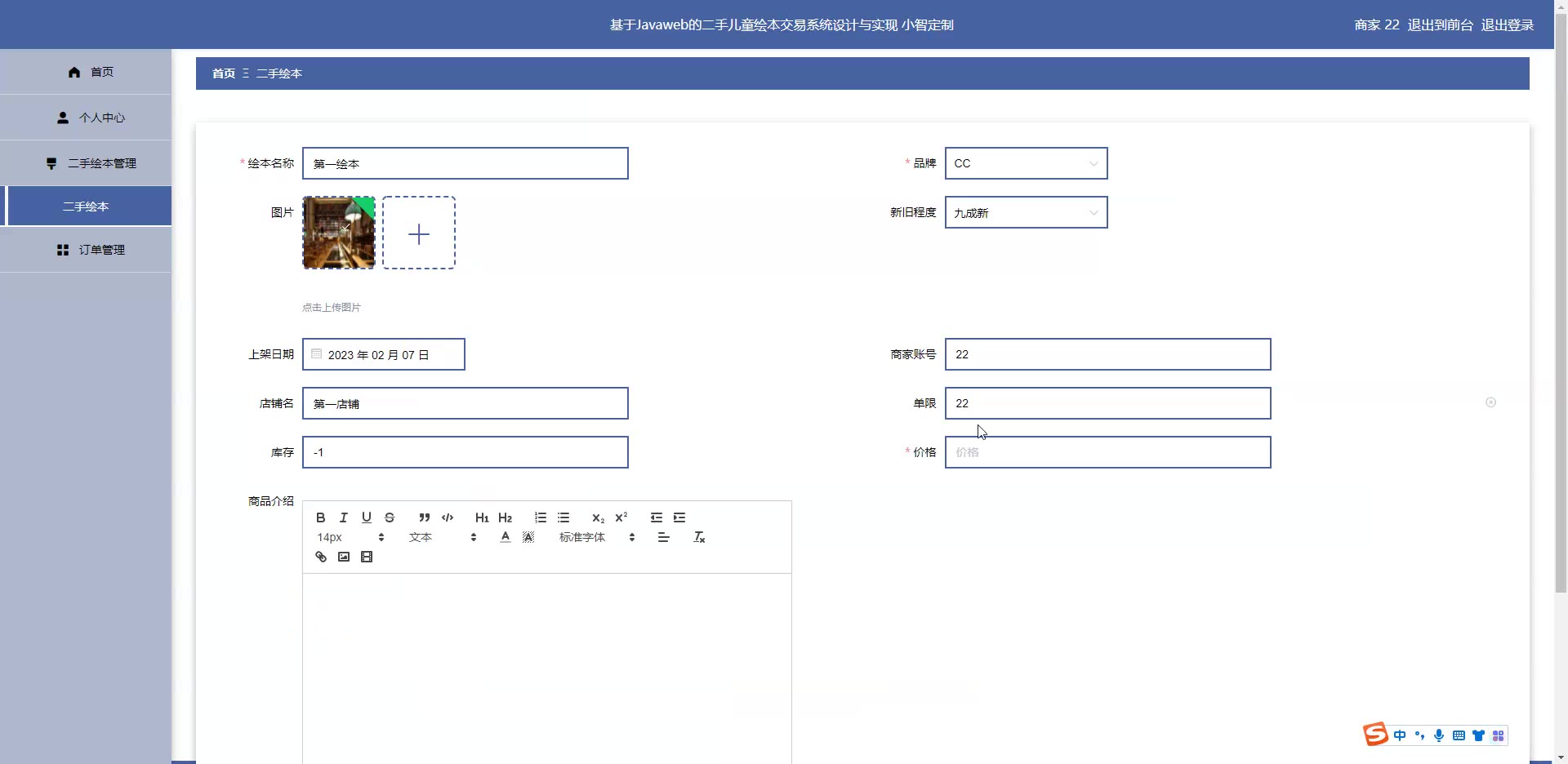The width and height of the screenshot is (1568, 764).
Task: Open the Sogou soft keyboard
Action: click(x=1459, y=735)
